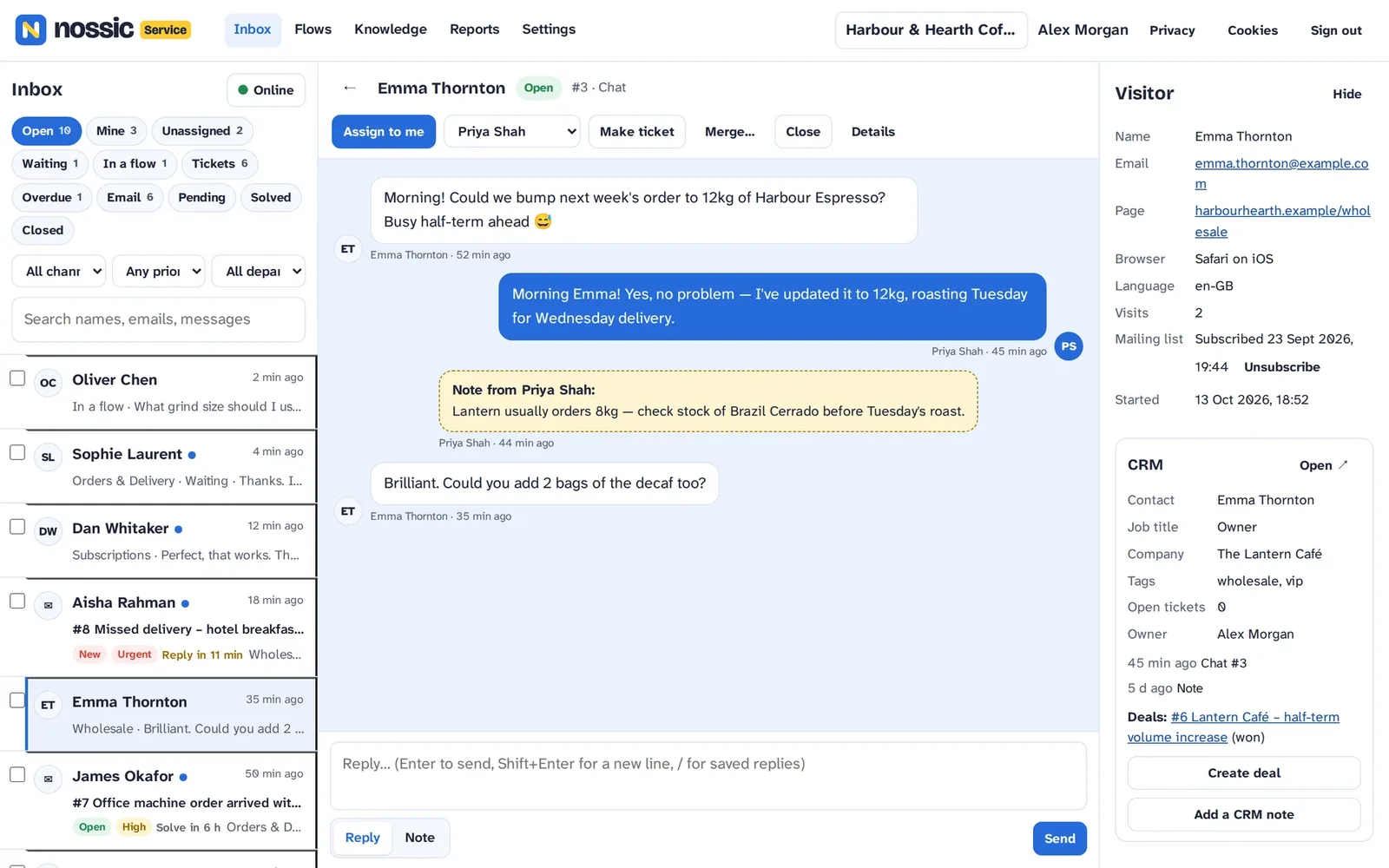Click the email icon beside James Okafor
Viewport: 1389px width, 868px height.
[x=48, y=779]
